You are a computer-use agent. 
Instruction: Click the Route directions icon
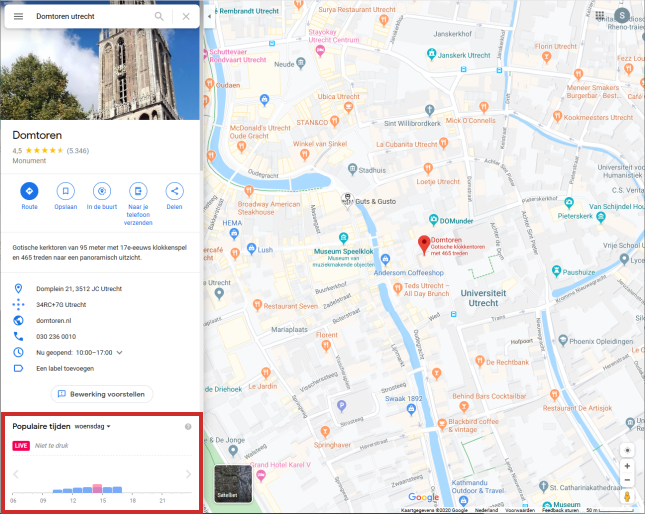(x=29, y=191)
